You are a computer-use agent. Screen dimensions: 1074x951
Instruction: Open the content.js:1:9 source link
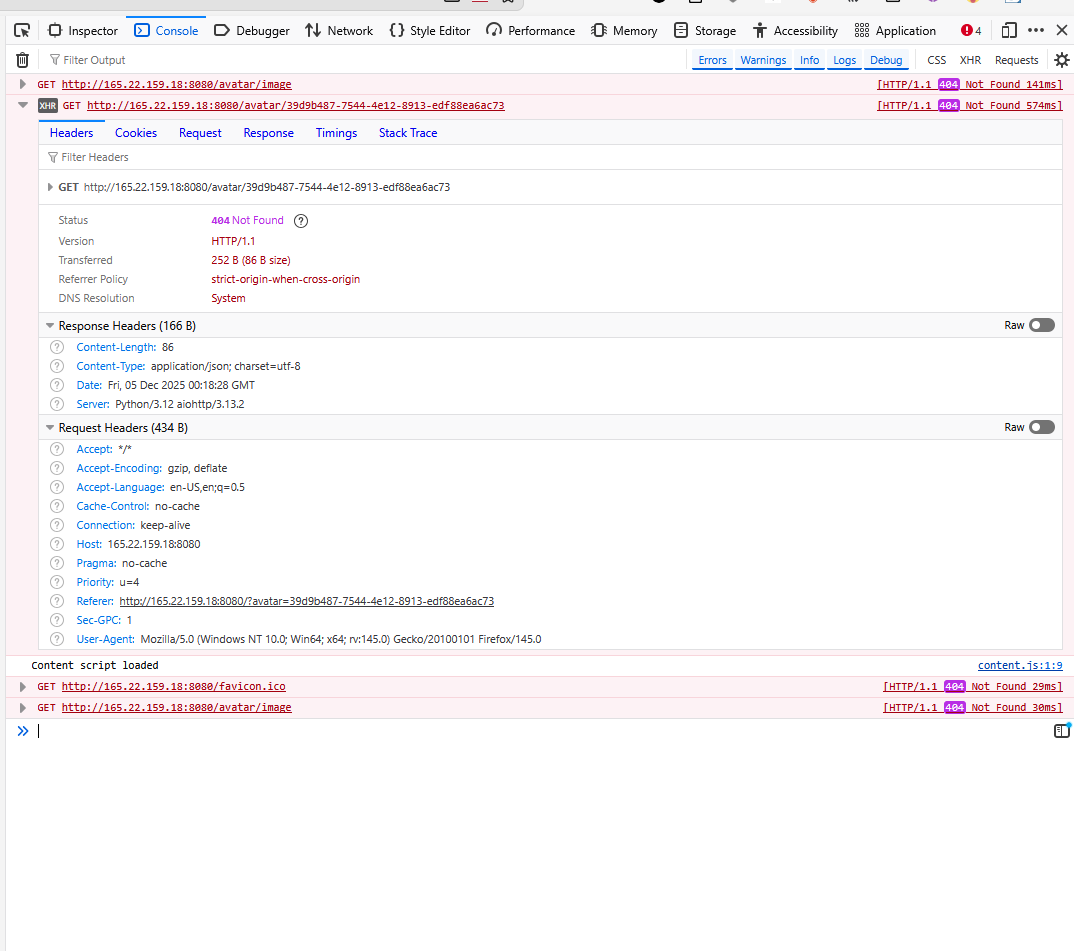coord(1019,665)
